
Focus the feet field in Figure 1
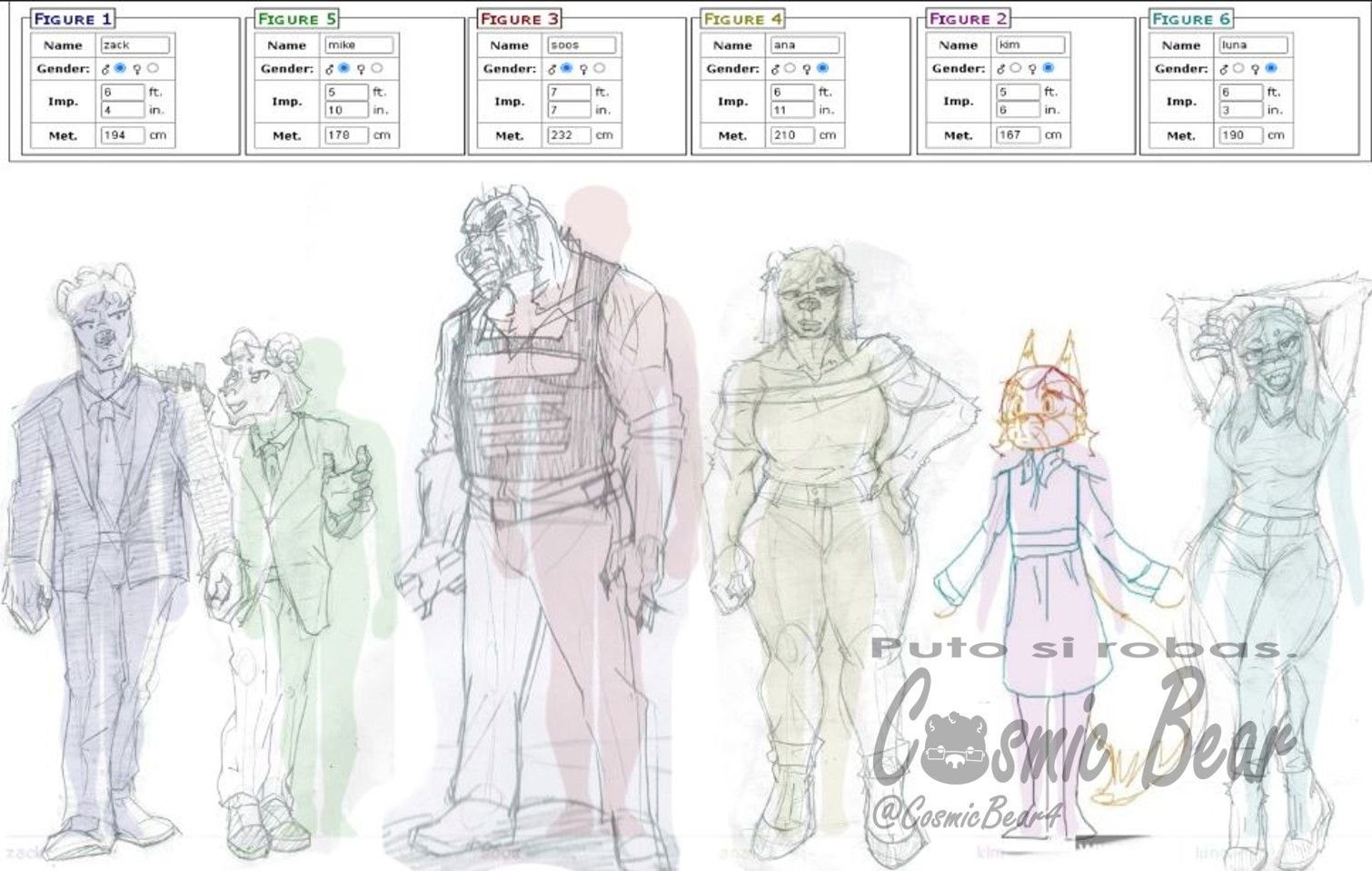coord(123,92)
